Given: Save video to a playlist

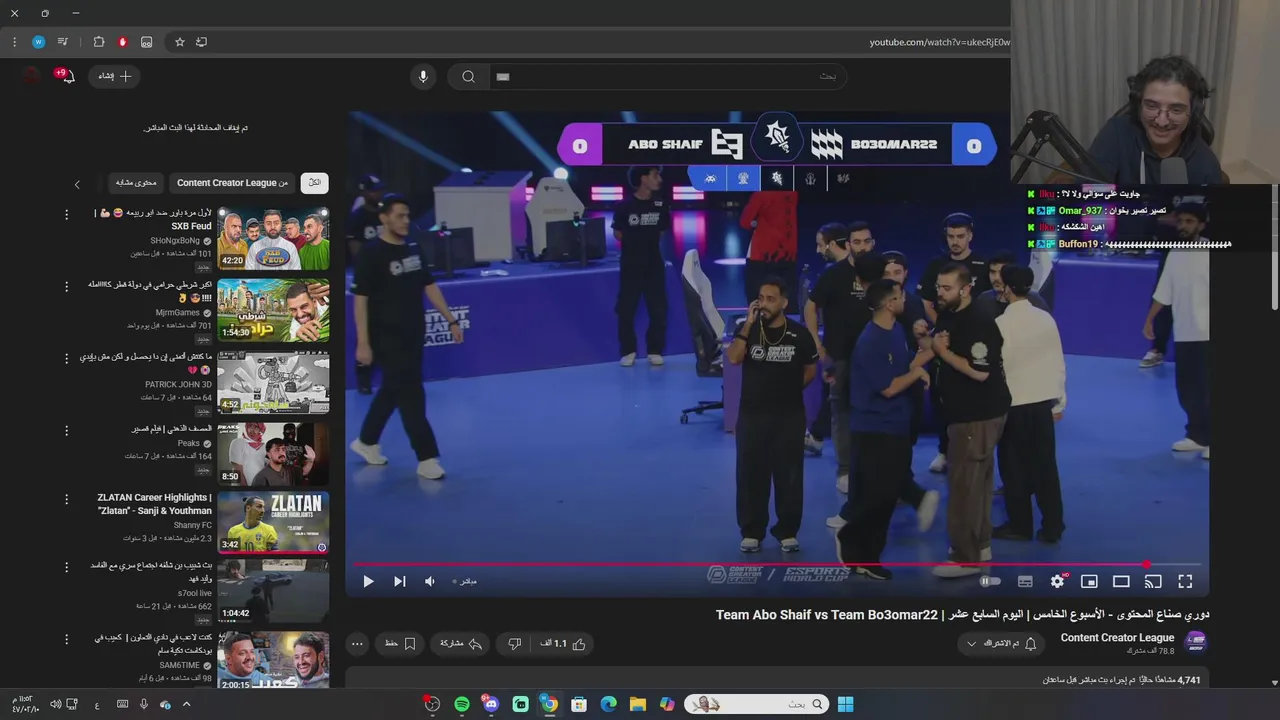Looking at the screenshot, I should point(400,644).
